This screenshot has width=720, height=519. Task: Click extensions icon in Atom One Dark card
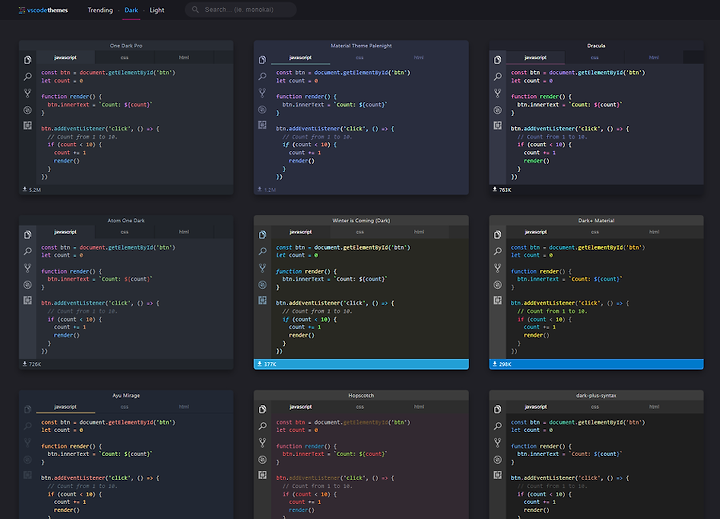pos(28,300)
